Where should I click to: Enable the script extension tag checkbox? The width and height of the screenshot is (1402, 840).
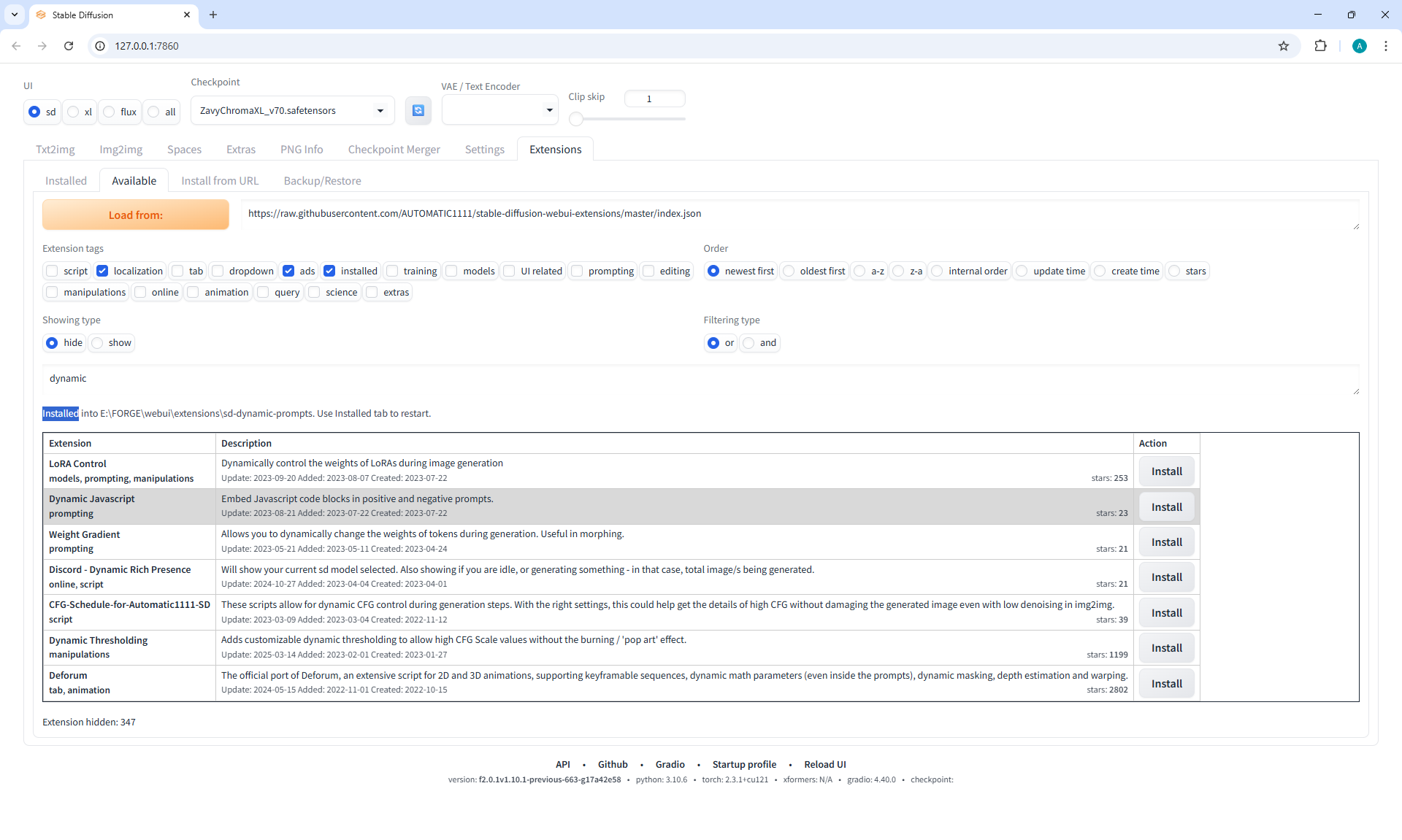pyautogui.click(x=53, y=271)
